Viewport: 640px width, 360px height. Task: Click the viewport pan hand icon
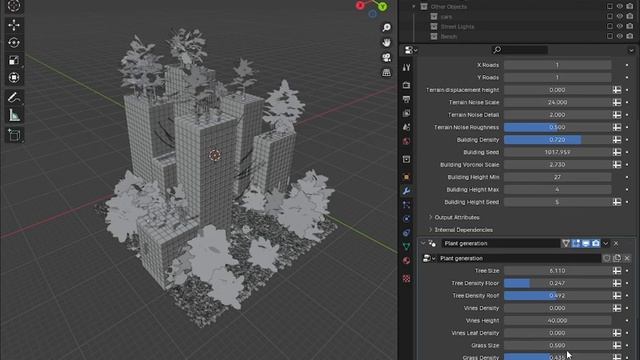[386, 42]
